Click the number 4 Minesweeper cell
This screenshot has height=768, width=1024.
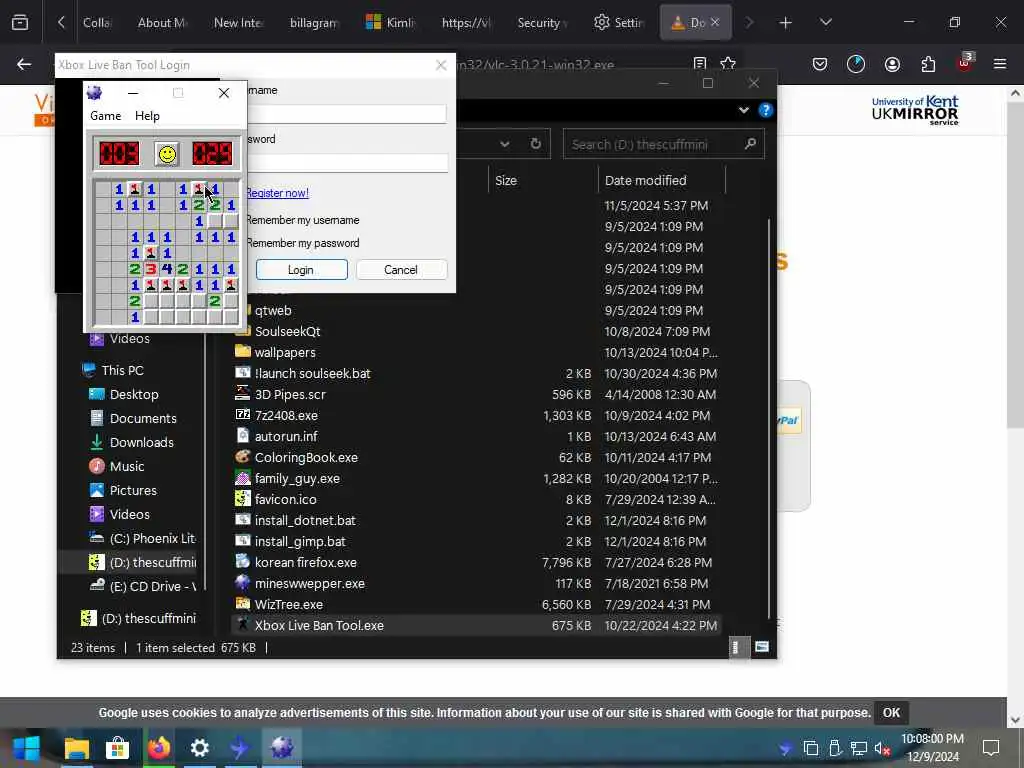[167, 269]
